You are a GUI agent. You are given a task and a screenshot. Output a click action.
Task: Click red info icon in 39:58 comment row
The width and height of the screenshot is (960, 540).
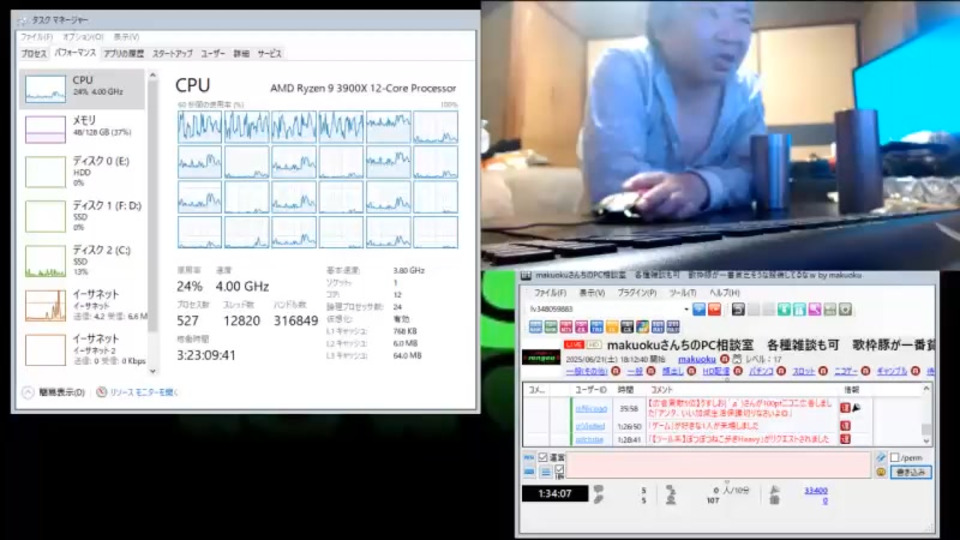click(x=846, y=408)
